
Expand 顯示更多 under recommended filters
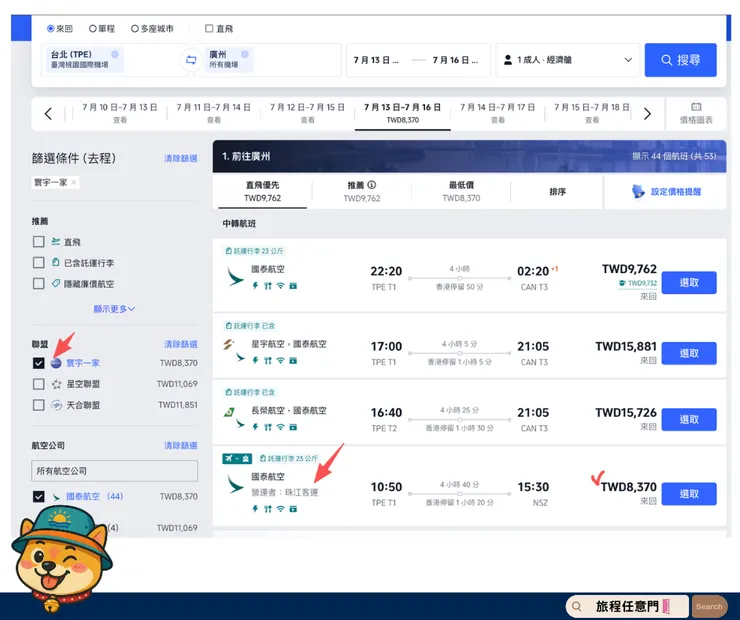(114, 309)
